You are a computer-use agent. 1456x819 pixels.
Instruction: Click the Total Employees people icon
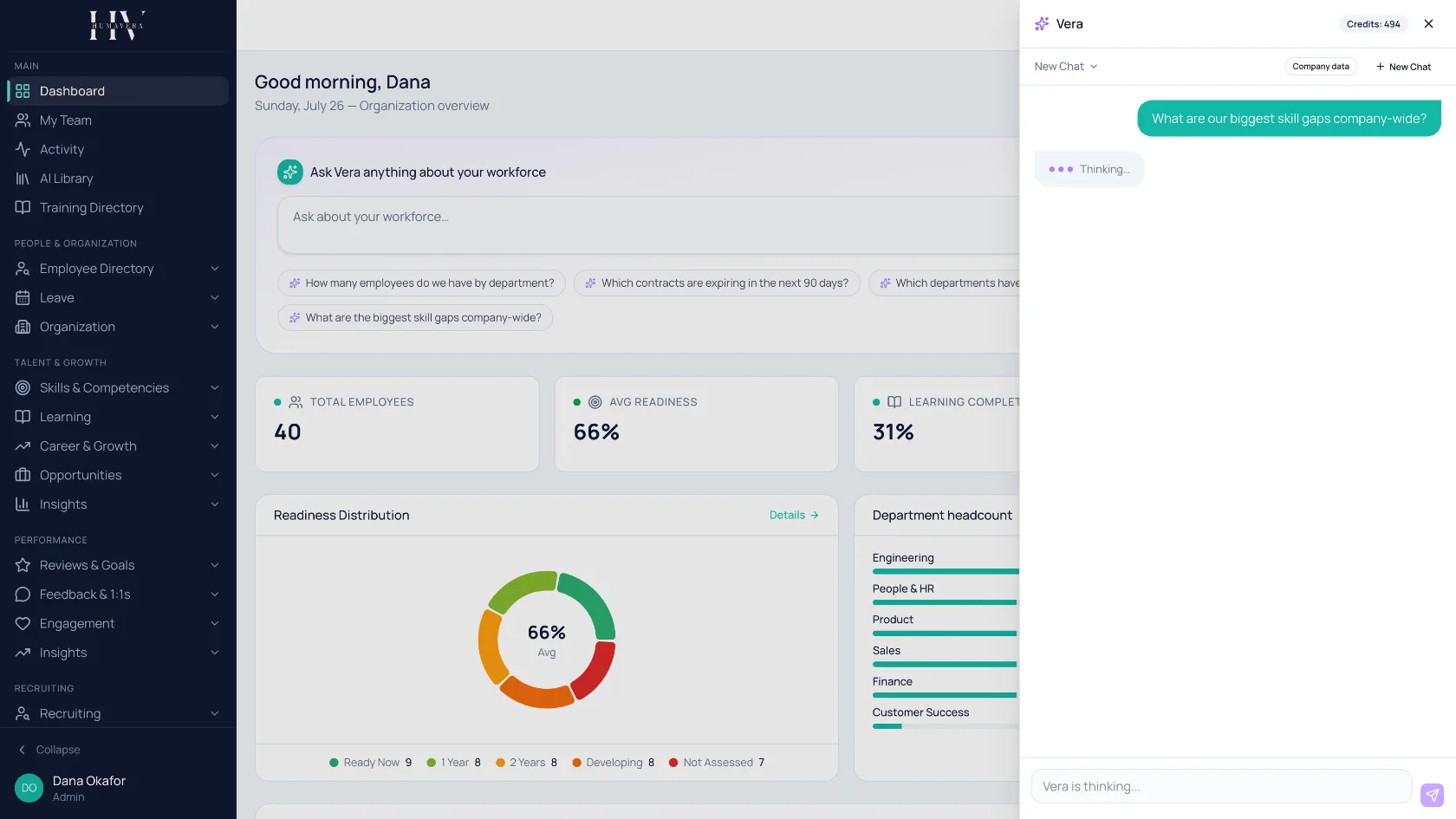click(x=296, y=402)
